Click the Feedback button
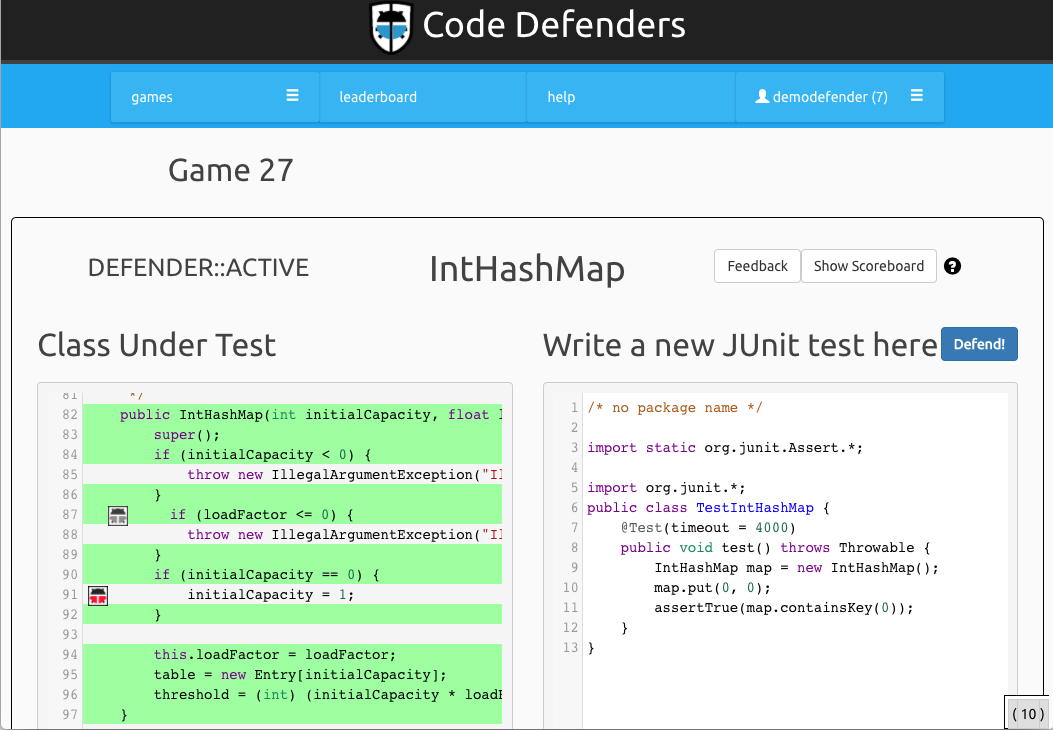The width and height of the screenshot is (1053, 730). pyautogui.click(x=757, y=266)
